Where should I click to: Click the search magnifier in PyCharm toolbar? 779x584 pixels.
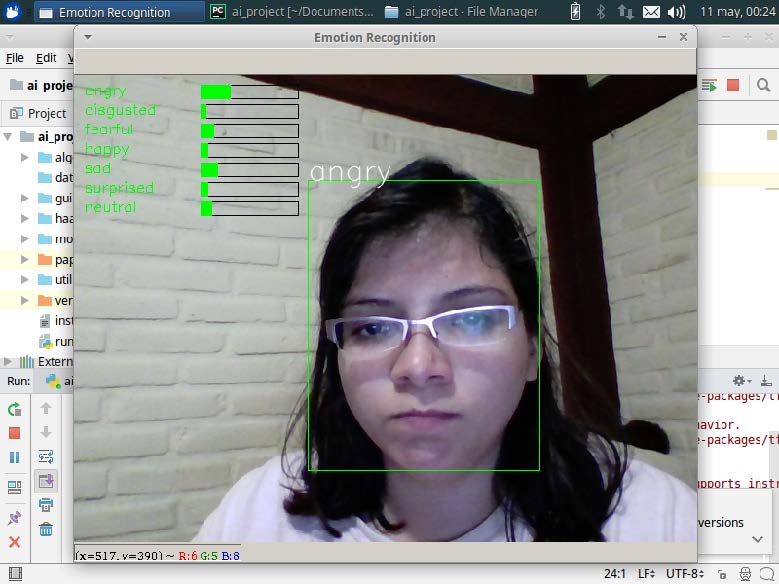pos(762,86)
